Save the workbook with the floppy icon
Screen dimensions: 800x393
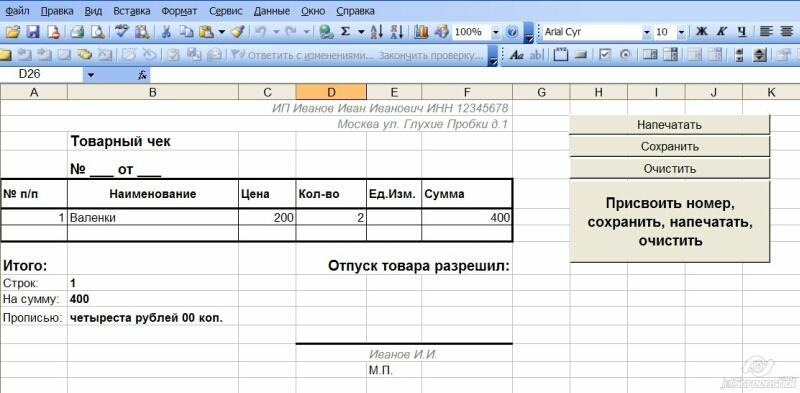point(33,32)
